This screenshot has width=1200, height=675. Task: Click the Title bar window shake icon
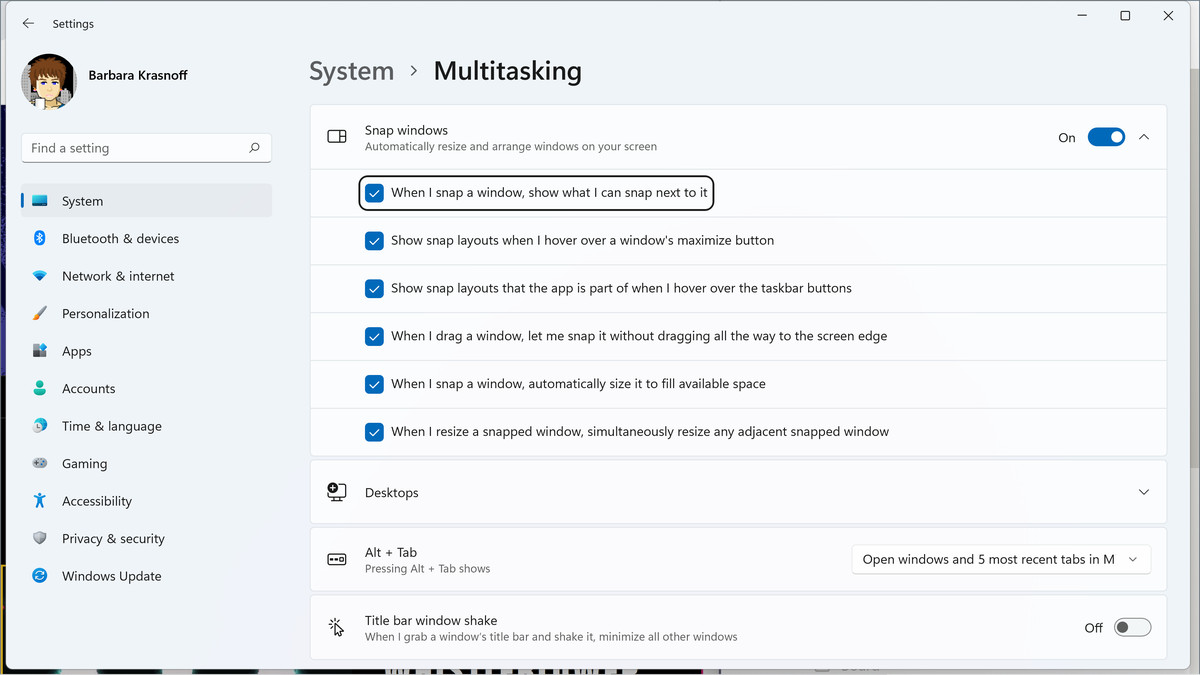coord(336,627)
